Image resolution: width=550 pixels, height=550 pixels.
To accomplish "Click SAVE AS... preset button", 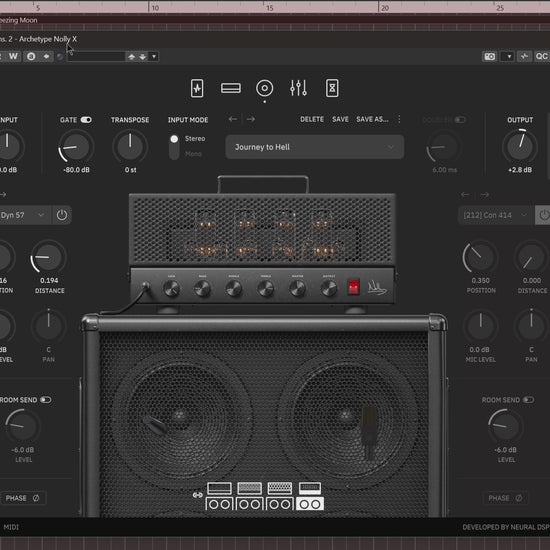I will coord(372,119).
